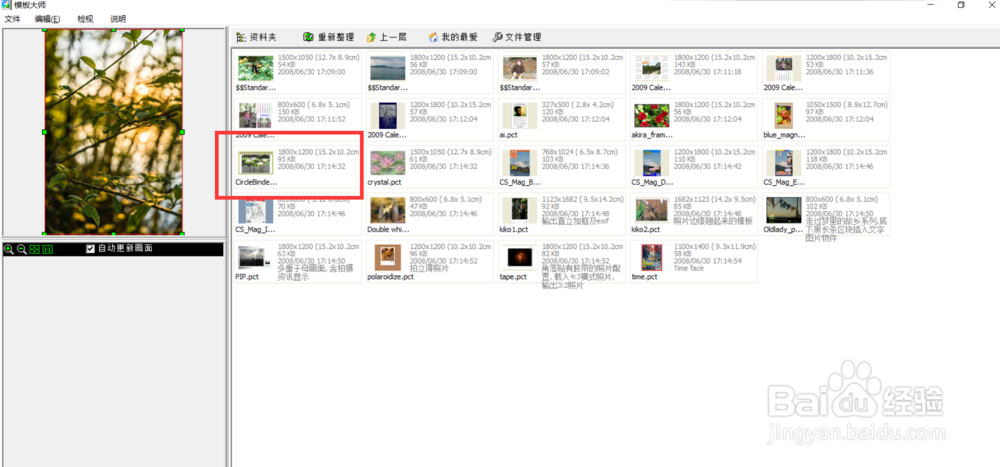Select $$Standar... template sized 54 KB

point(298,72)
